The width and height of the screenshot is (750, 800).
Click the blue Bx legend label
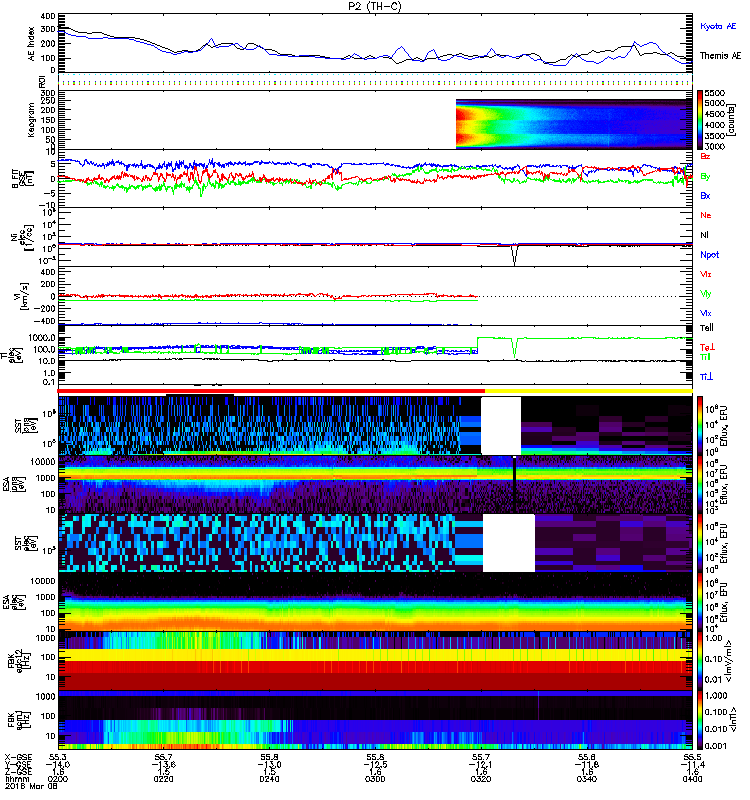coord(705,195)
